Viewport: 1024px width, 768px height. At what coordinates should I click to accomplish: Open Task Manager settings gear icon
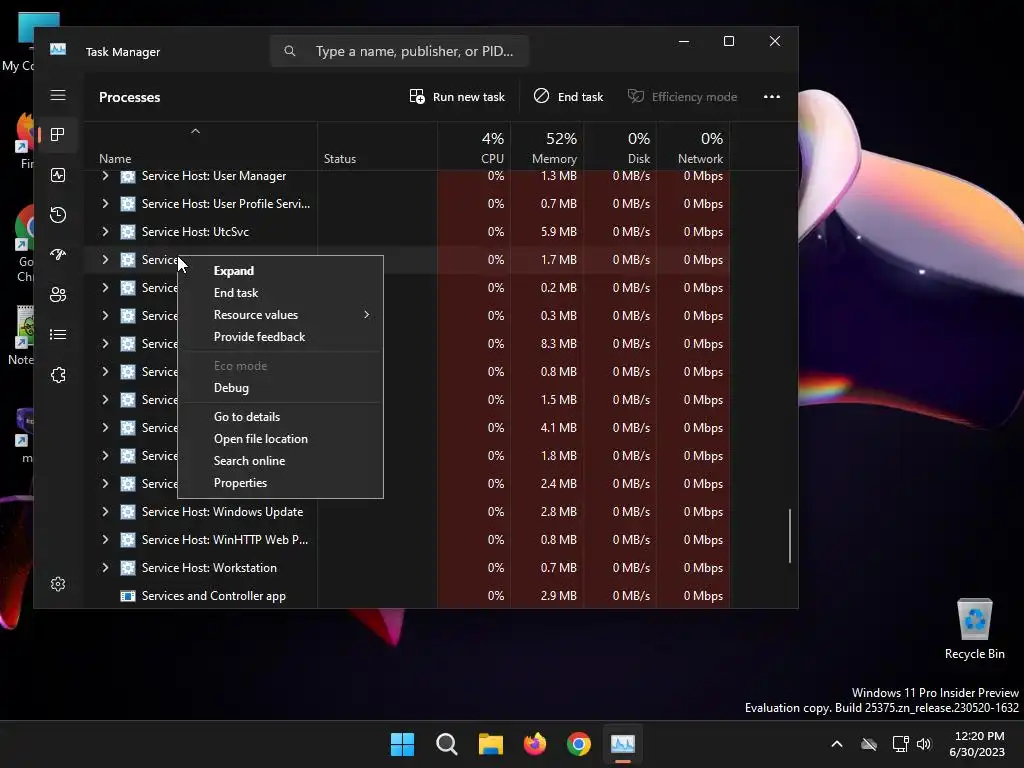[x=58, y=584]
